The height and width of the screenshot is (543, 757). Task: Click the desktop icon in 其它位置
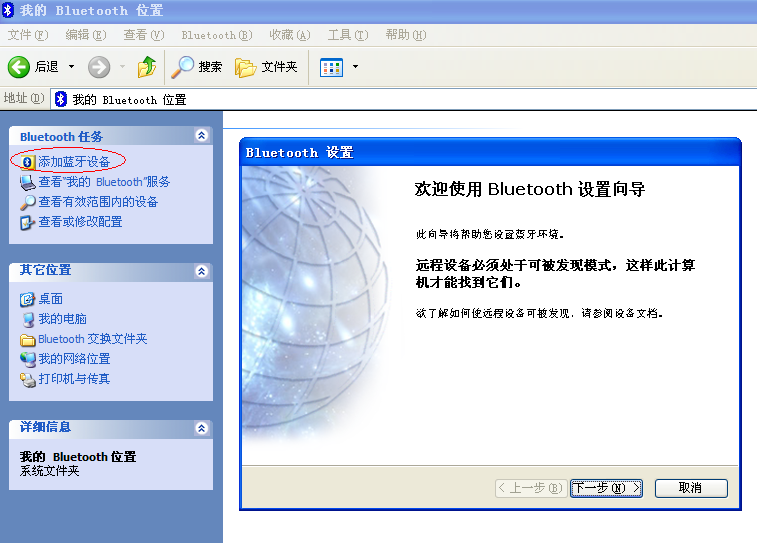coord(28,299)
